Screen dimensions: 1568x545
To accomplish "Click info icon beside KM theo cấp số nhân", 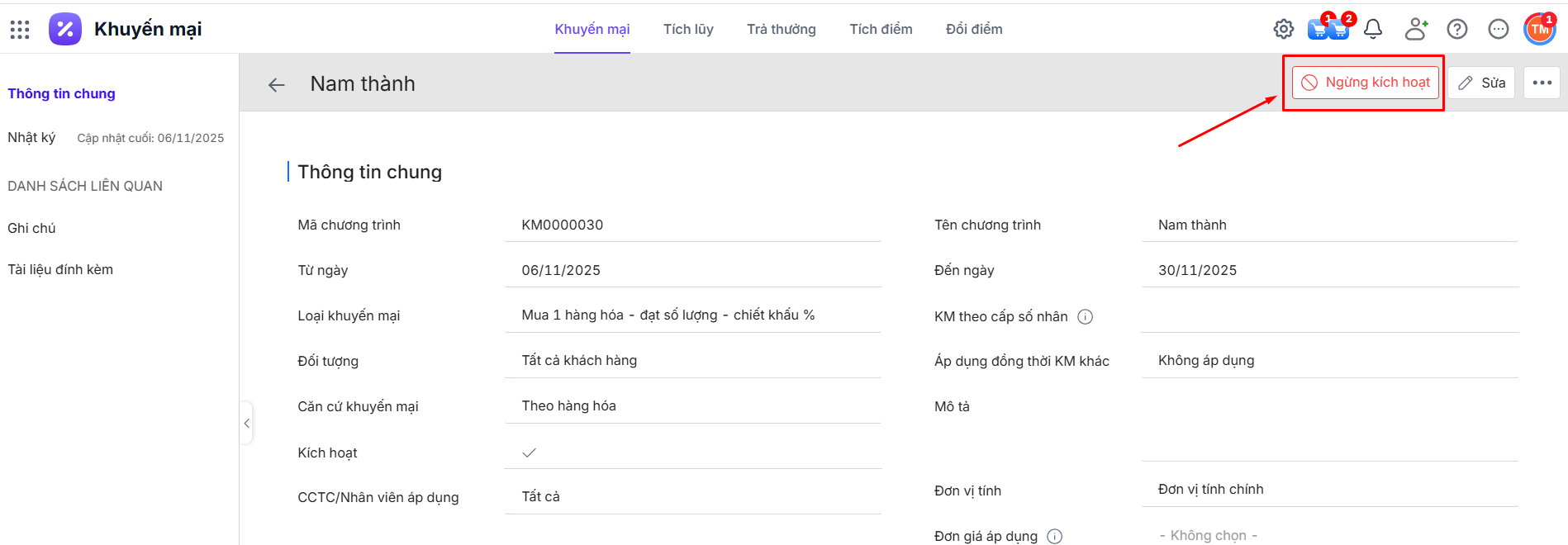I will (1086, 317).
